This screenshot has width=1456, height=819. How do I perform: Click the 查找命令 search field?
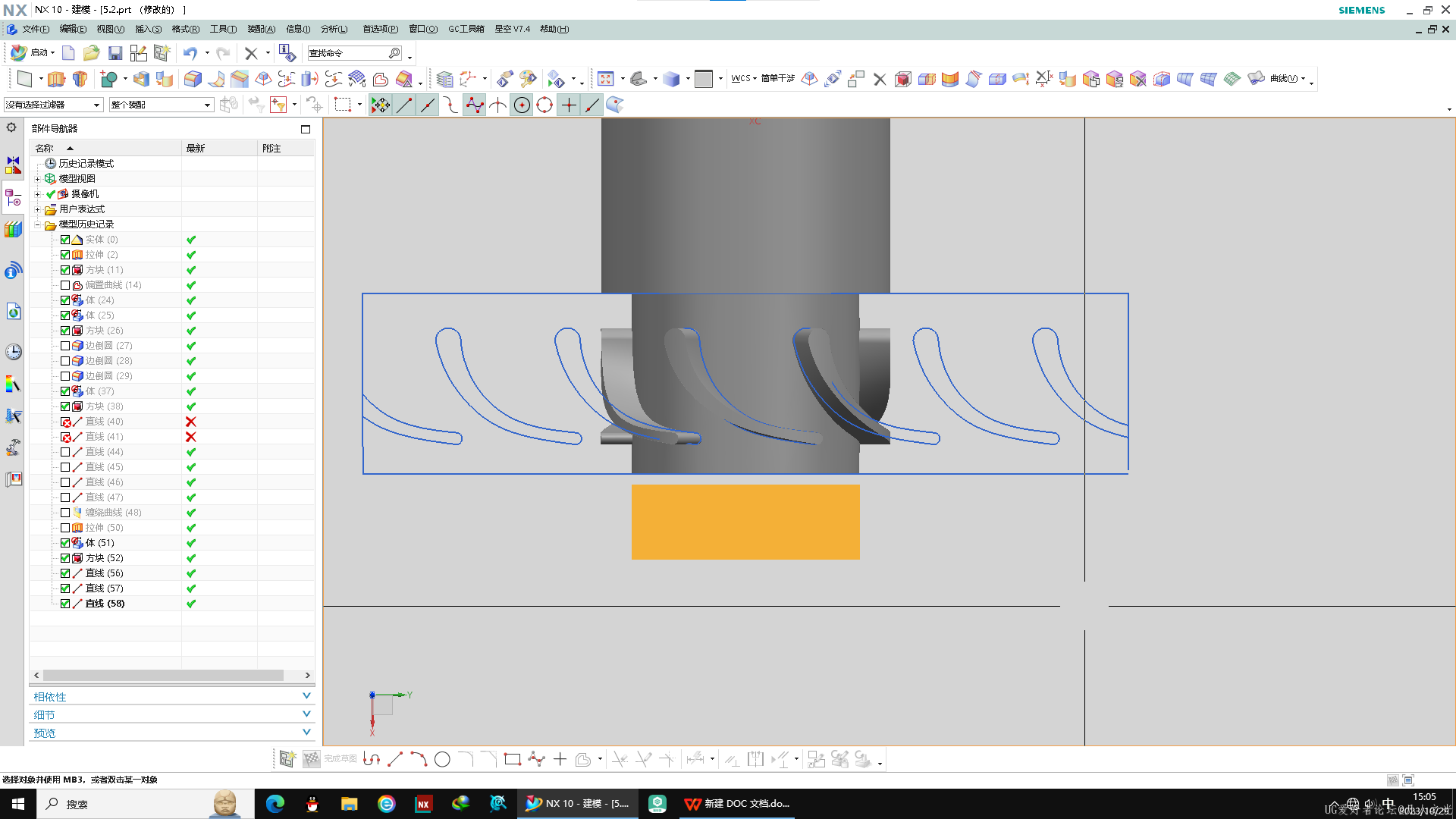point(355,53)
